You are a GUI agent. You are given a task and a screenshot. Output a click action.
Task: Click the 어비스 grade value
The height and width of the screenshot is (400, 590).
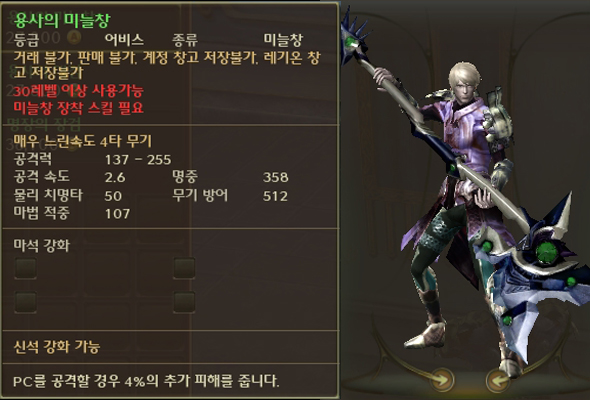tap(124, 39)
